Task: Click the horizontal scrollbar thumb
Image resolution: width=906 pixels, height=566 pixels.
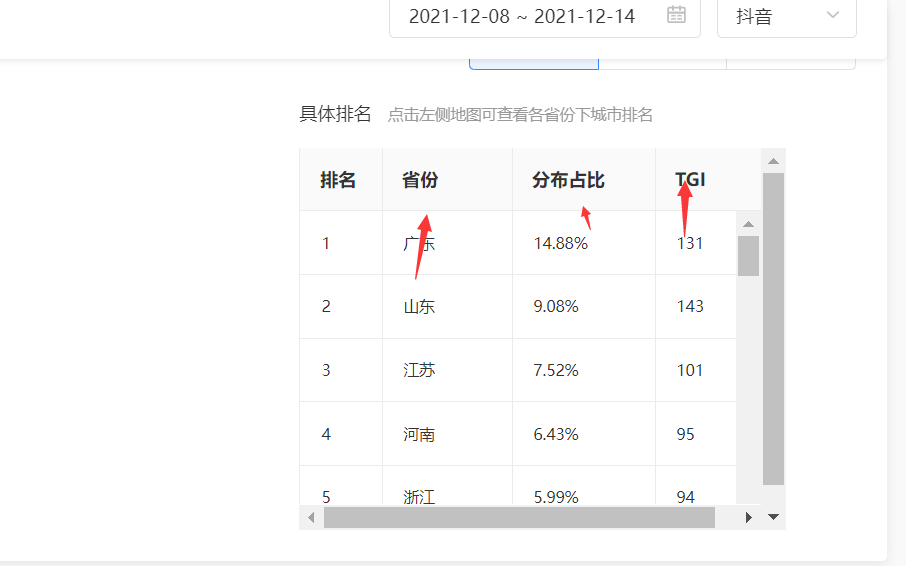Action: pyautogui.click(x=519, y=517)
